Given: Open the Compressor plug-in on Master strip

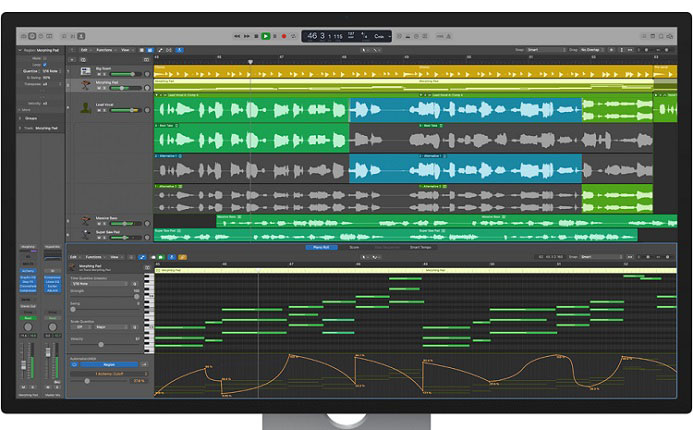Looking at the screenshot, I should [53, 277].
